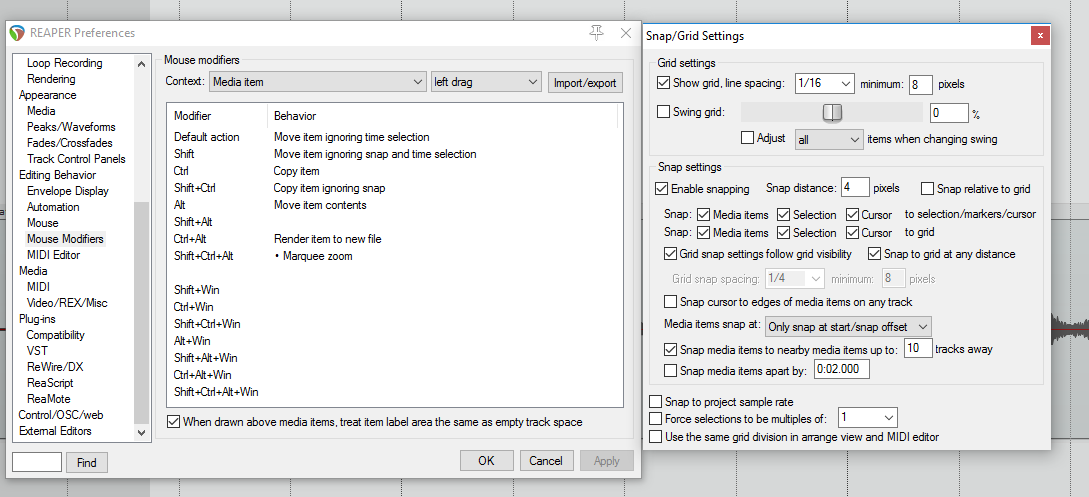Click the Snap distance pixels input field
This screenshot has height=497, width=1089.
coord(854,187)
